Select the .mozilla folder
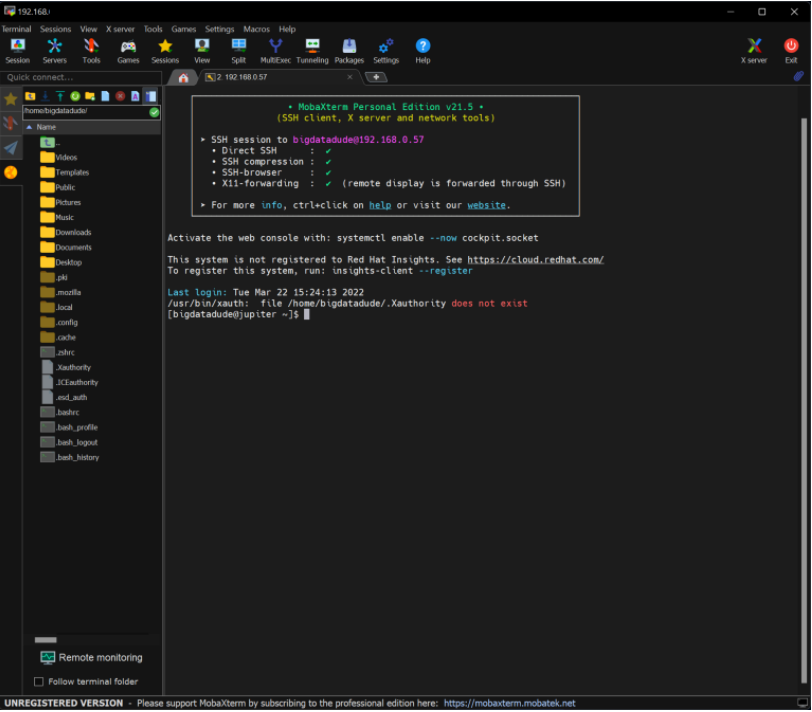The width and height of the screenshot is (812, 712). coord(61,293)
